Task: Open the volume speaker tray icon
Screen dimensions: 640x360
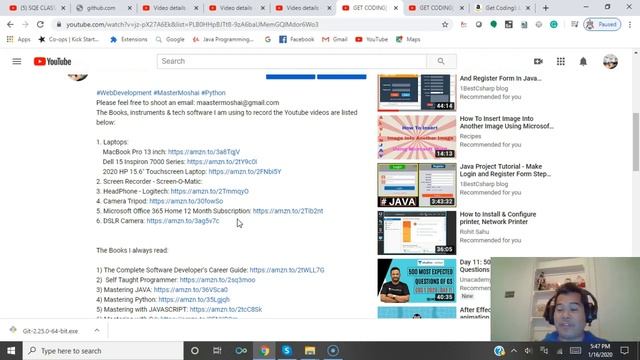Action: coord(528,351)
